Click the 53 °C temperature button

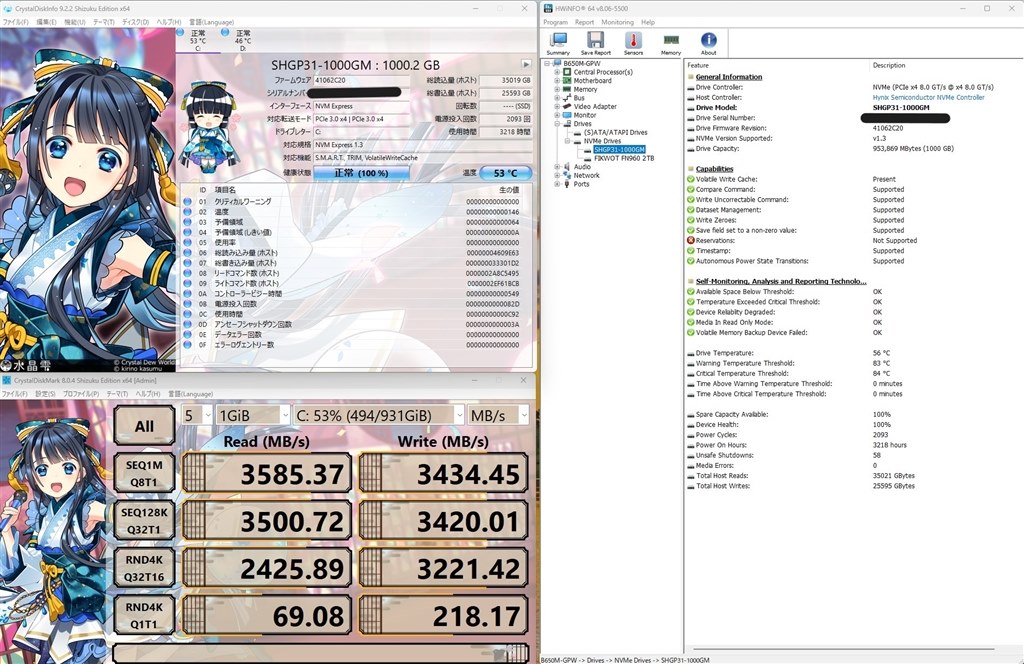505,173
